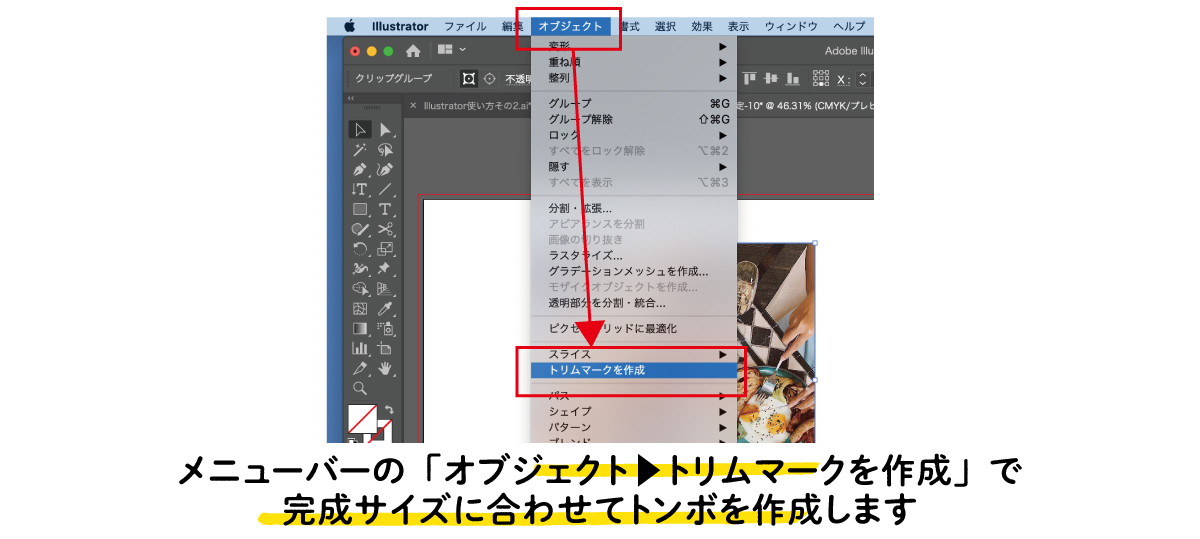This screenshot has height=539, width=1200.
Task: Select the Zoom magnifier tool
Action: [x=360, y=388]
